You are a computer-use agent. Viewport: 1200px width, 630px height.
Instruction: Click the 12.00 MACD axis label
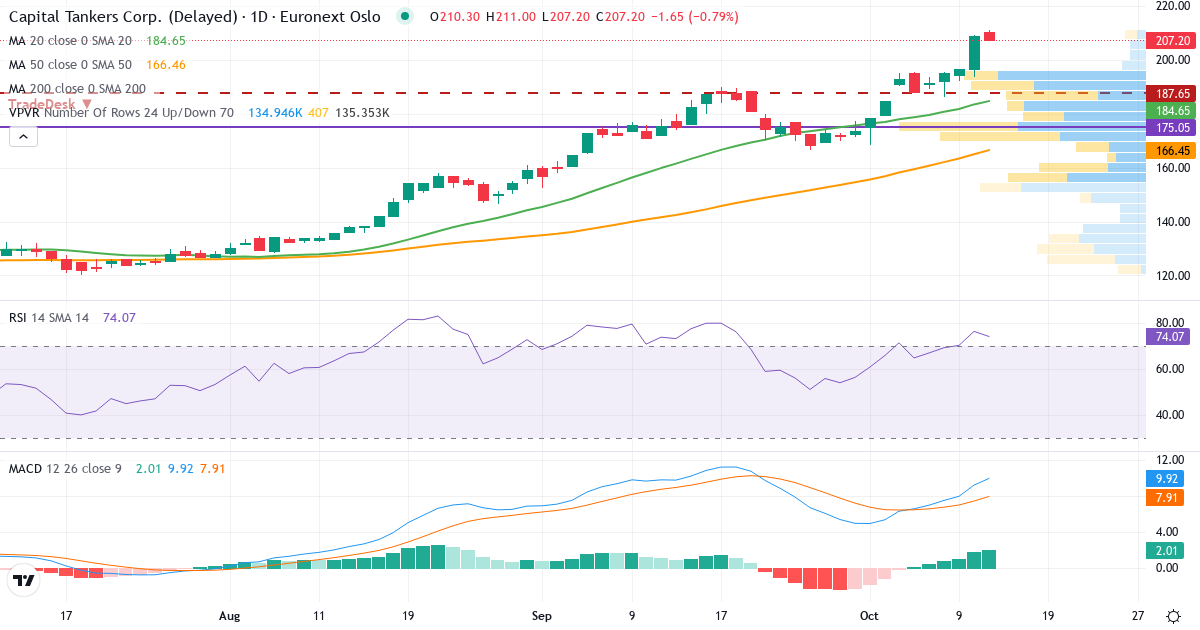[1172, 460]
